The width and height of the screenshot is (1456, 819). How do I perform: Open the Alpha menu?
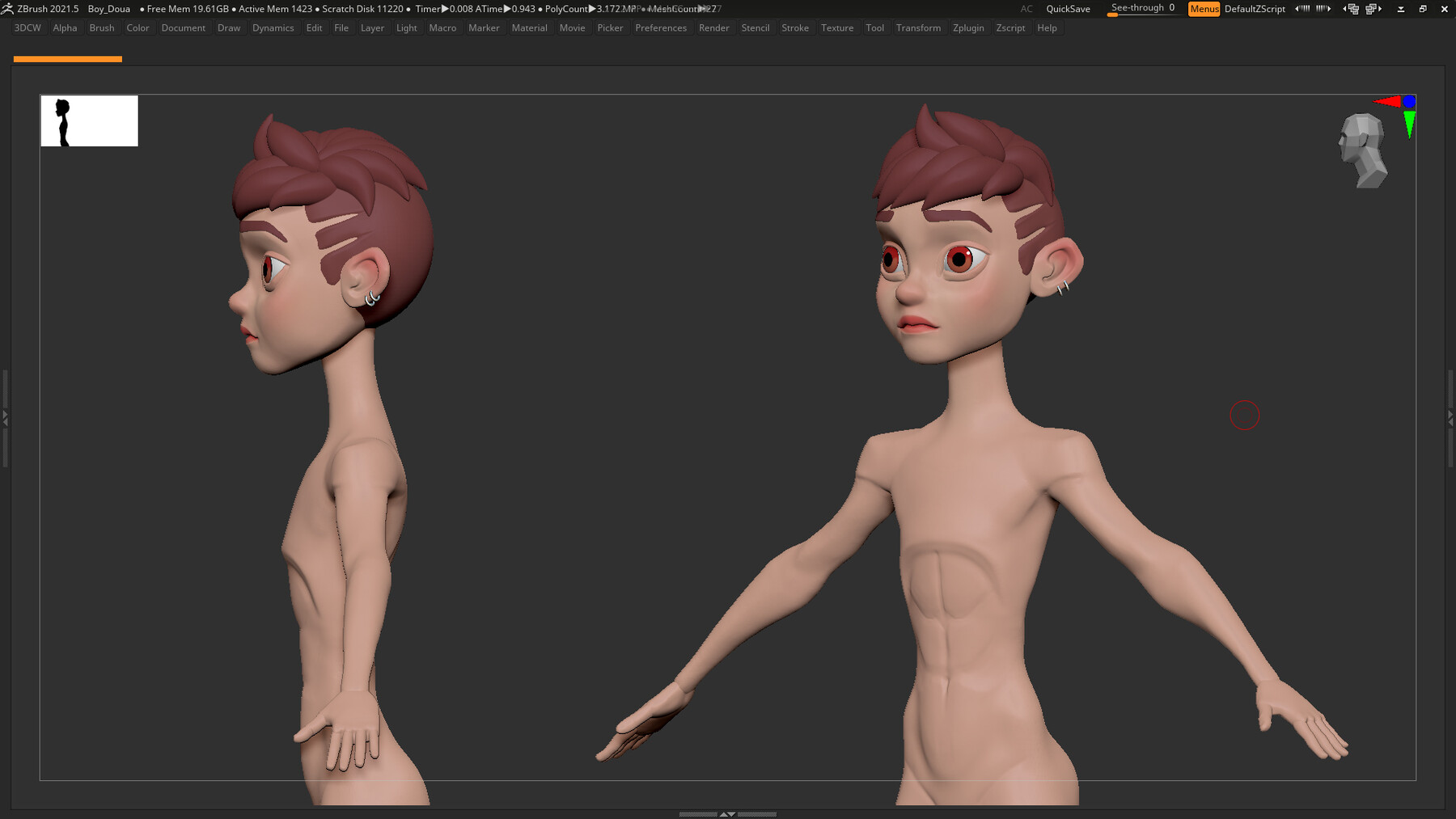coord(65,28)
